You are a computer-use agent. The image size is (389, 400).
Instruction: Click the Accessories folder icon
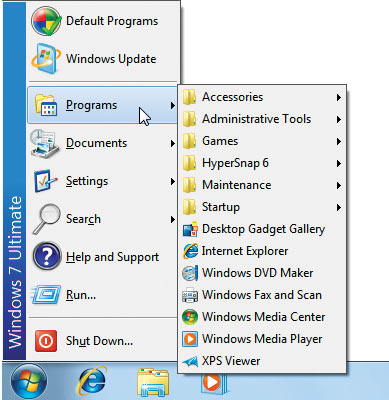click(x=190, y=97)
